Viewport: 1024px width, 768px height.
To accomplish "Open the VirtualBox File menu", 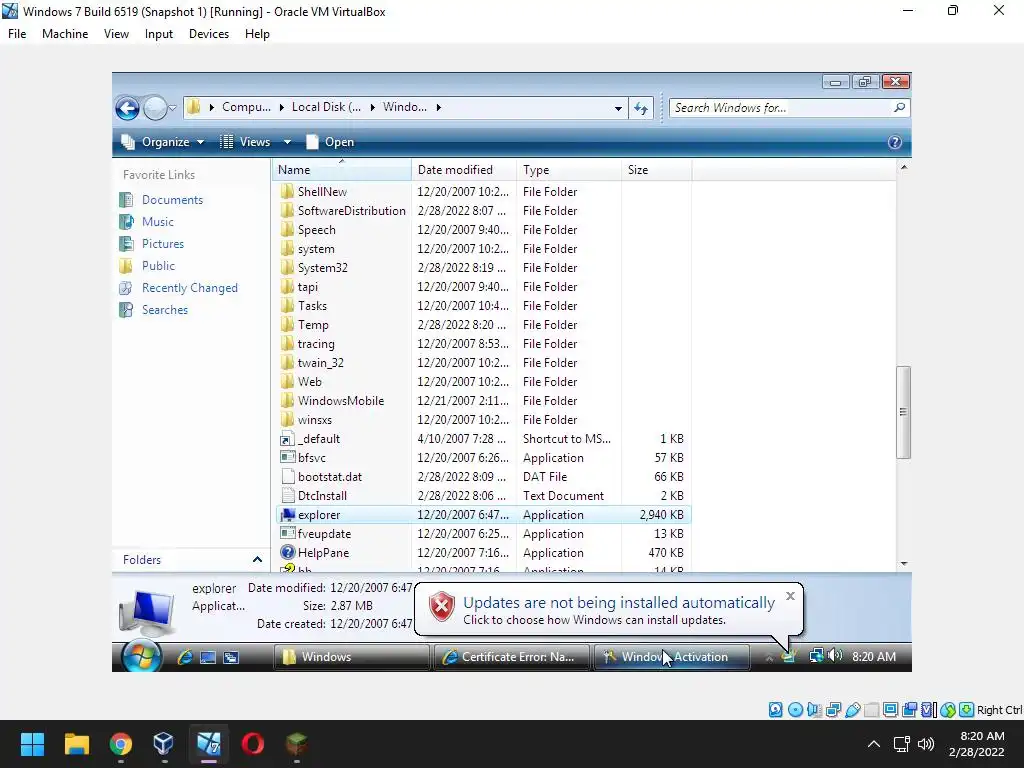I will [17, 34].
